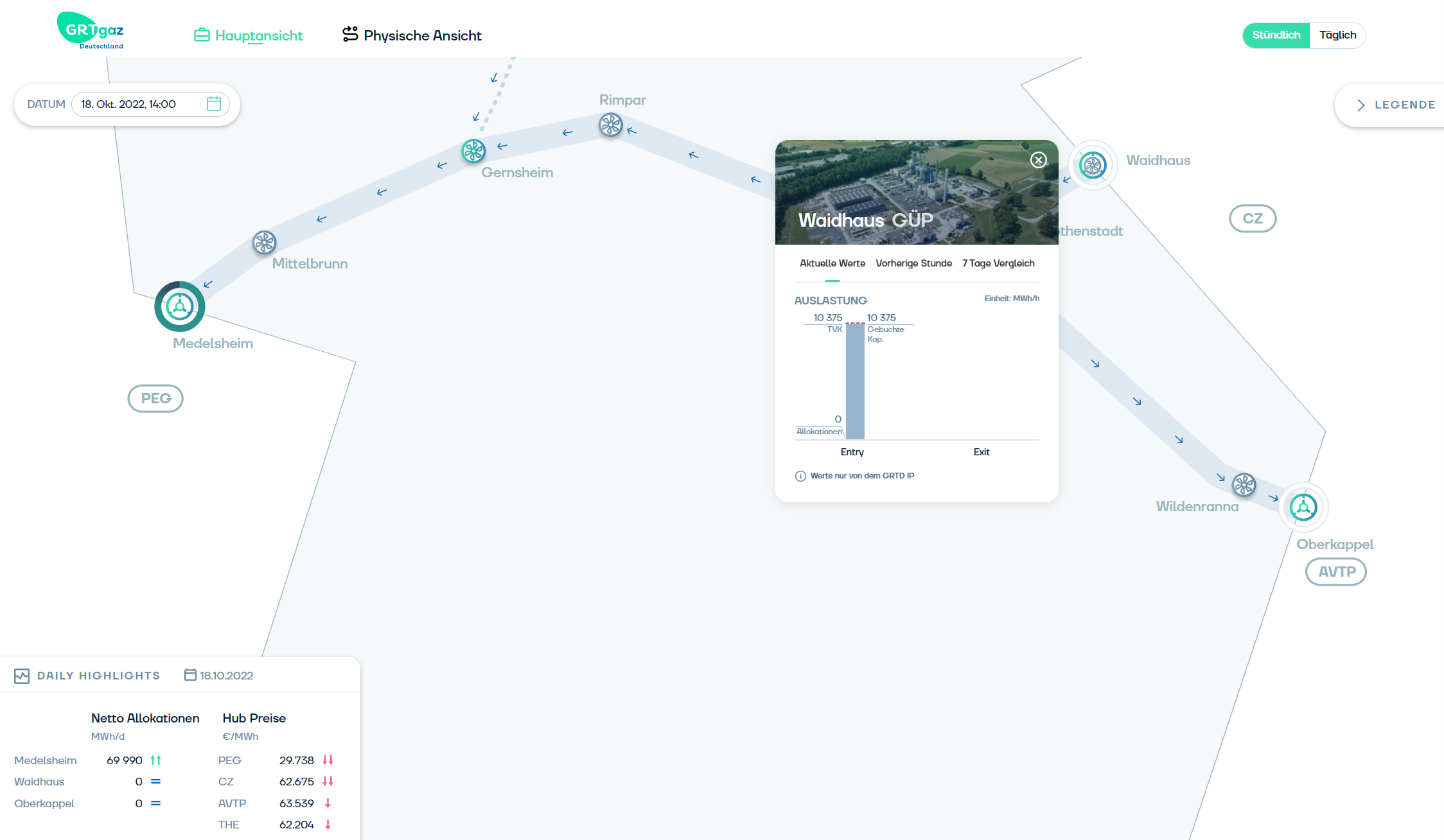Click the Medelsheim interconnection point icon
Viewport: 1444px width, 840px height.
click(x=180, y=306)
